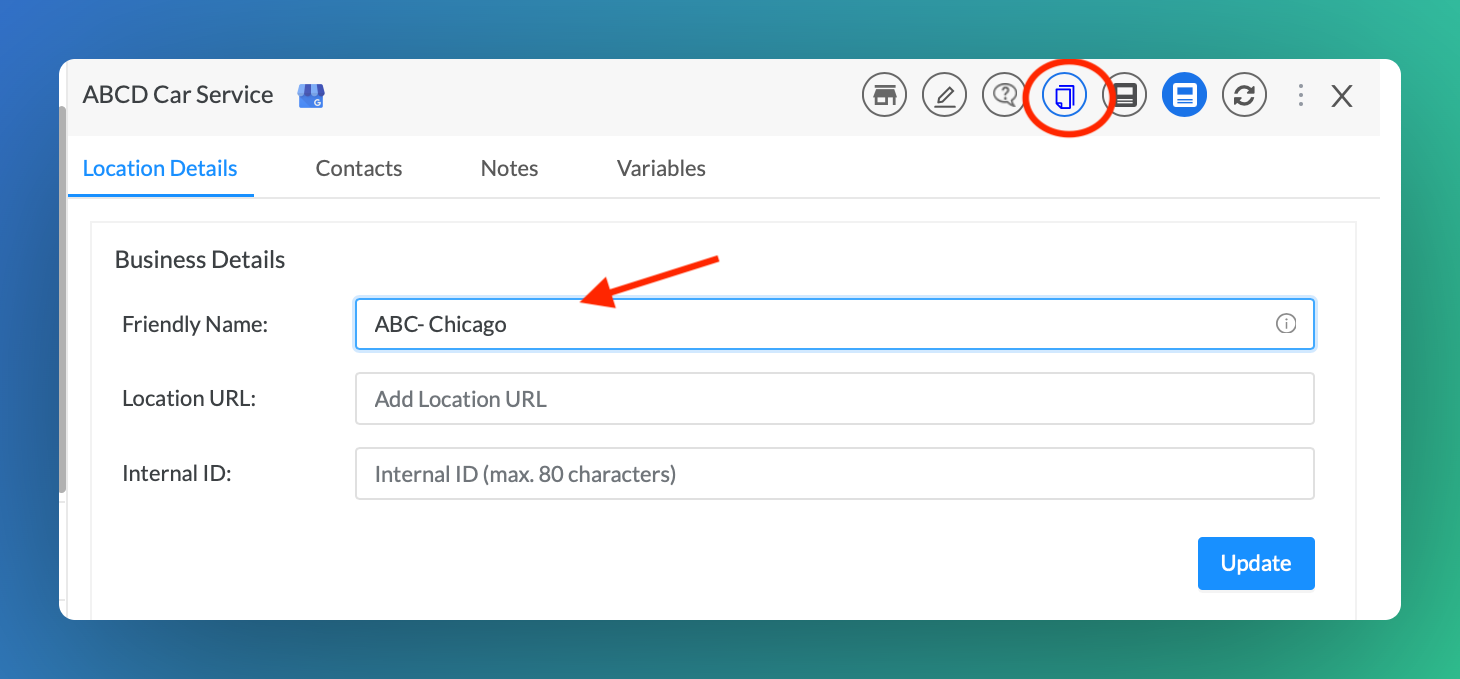1460x679 pixels.
Task: Open the Notes tab
Action: [509, 169]
